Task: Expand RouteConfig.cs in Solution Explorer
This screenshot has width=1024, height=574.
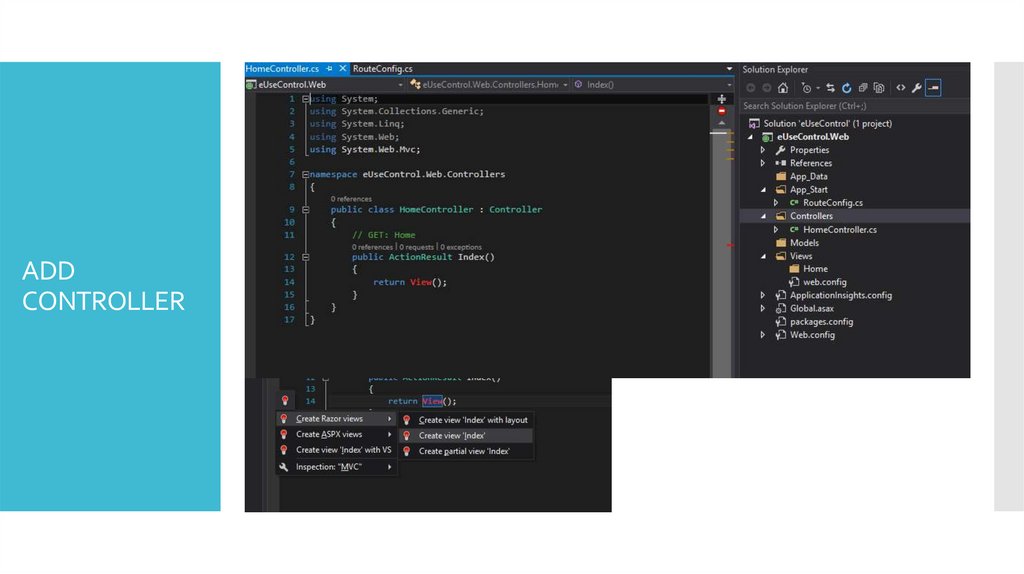Action: 776,203
